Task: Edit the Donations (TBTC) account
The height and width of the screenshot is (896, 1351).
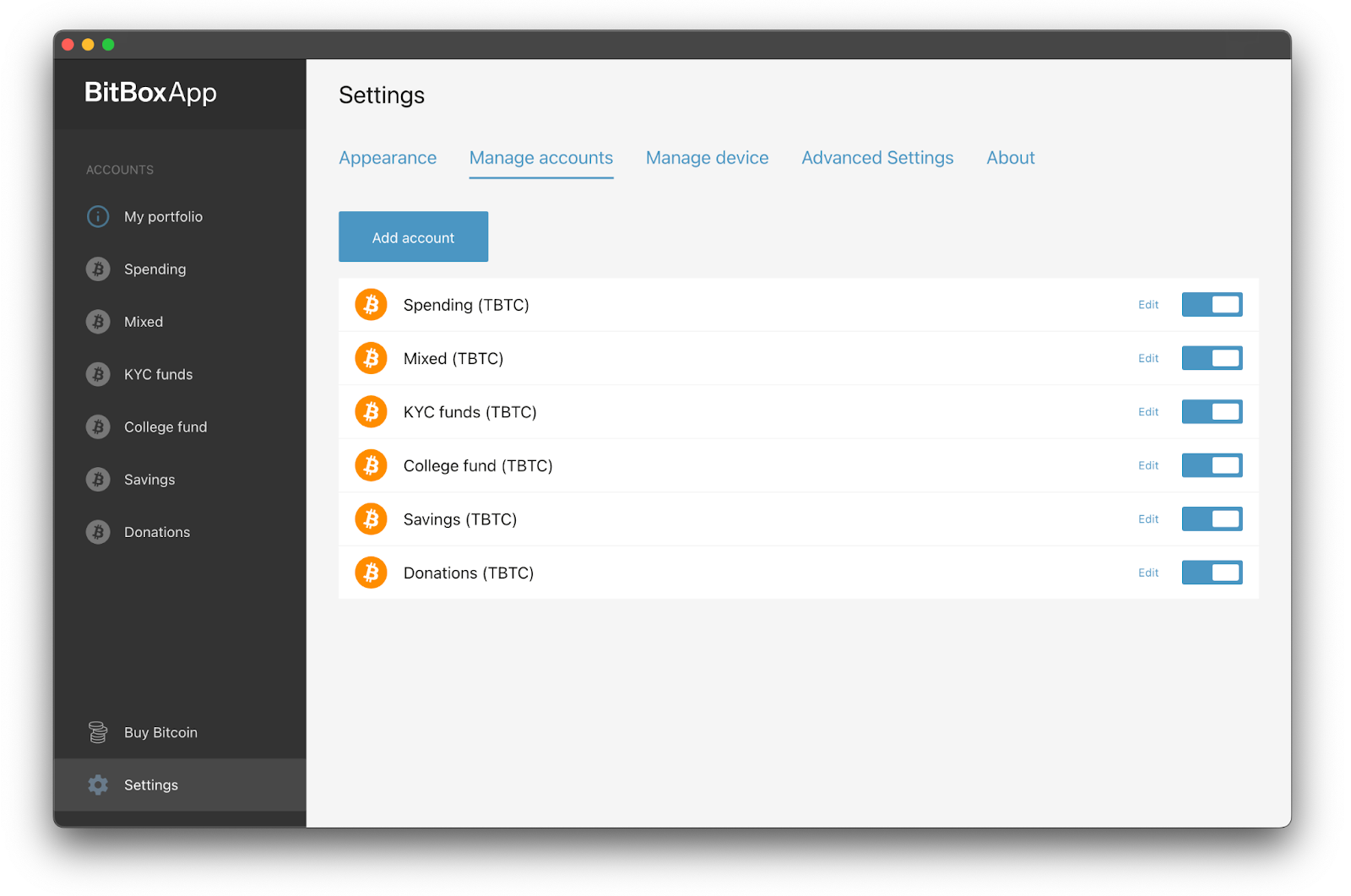Action: point(1148,573)
